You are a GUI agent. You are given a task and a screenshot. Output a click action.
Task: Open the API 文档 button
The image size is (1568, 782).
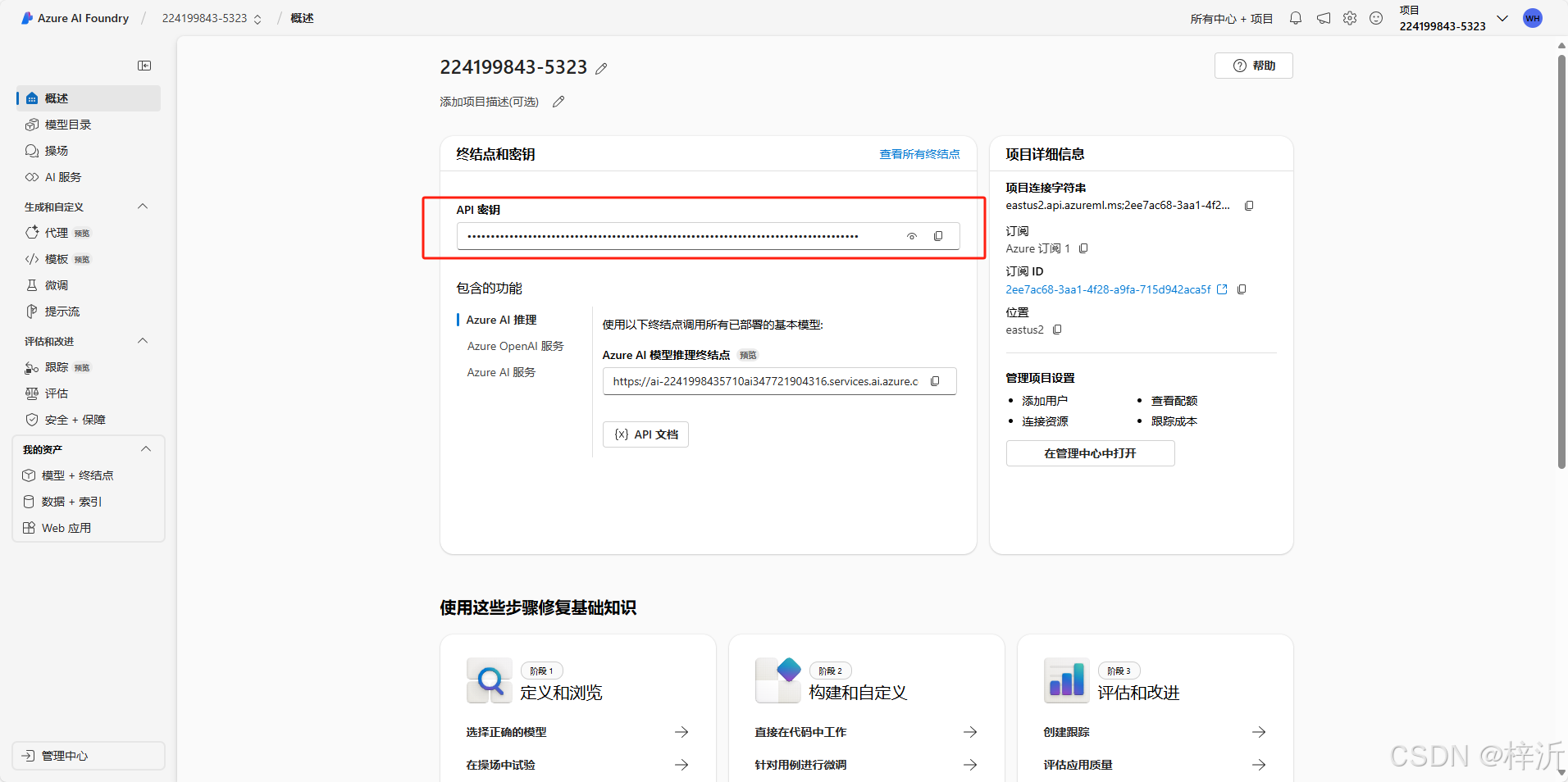tap(645, 434)
